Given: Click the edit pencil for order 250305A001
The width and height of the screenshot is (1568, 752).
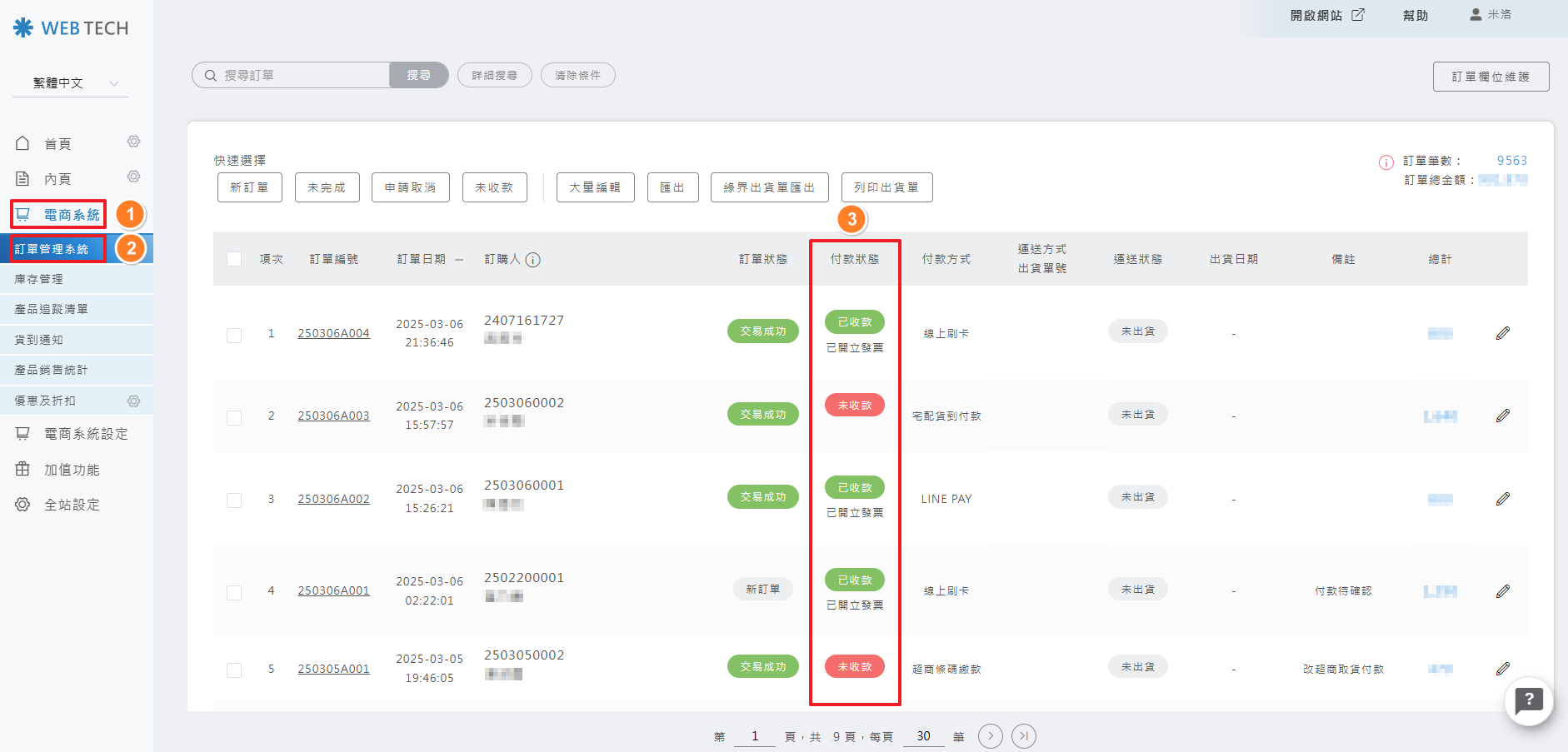Looking at the screenshot, I should pyautogui.click(x=1503, y=669).
